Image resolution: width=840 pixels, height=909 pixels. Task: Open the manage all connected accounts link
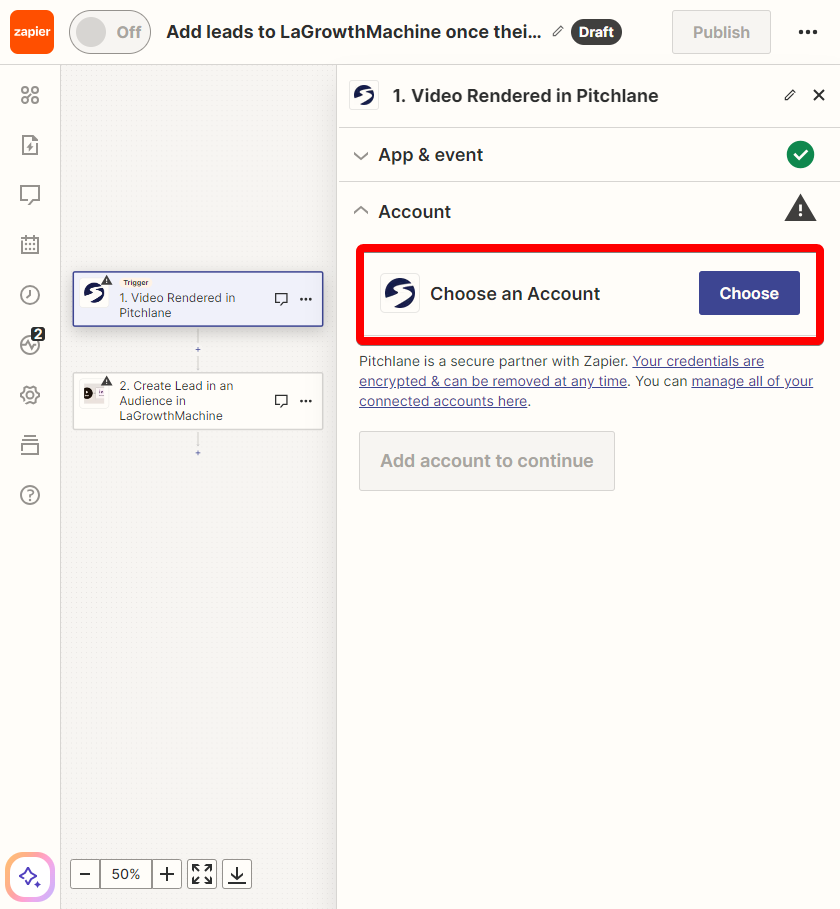click(x=586, y=391)
